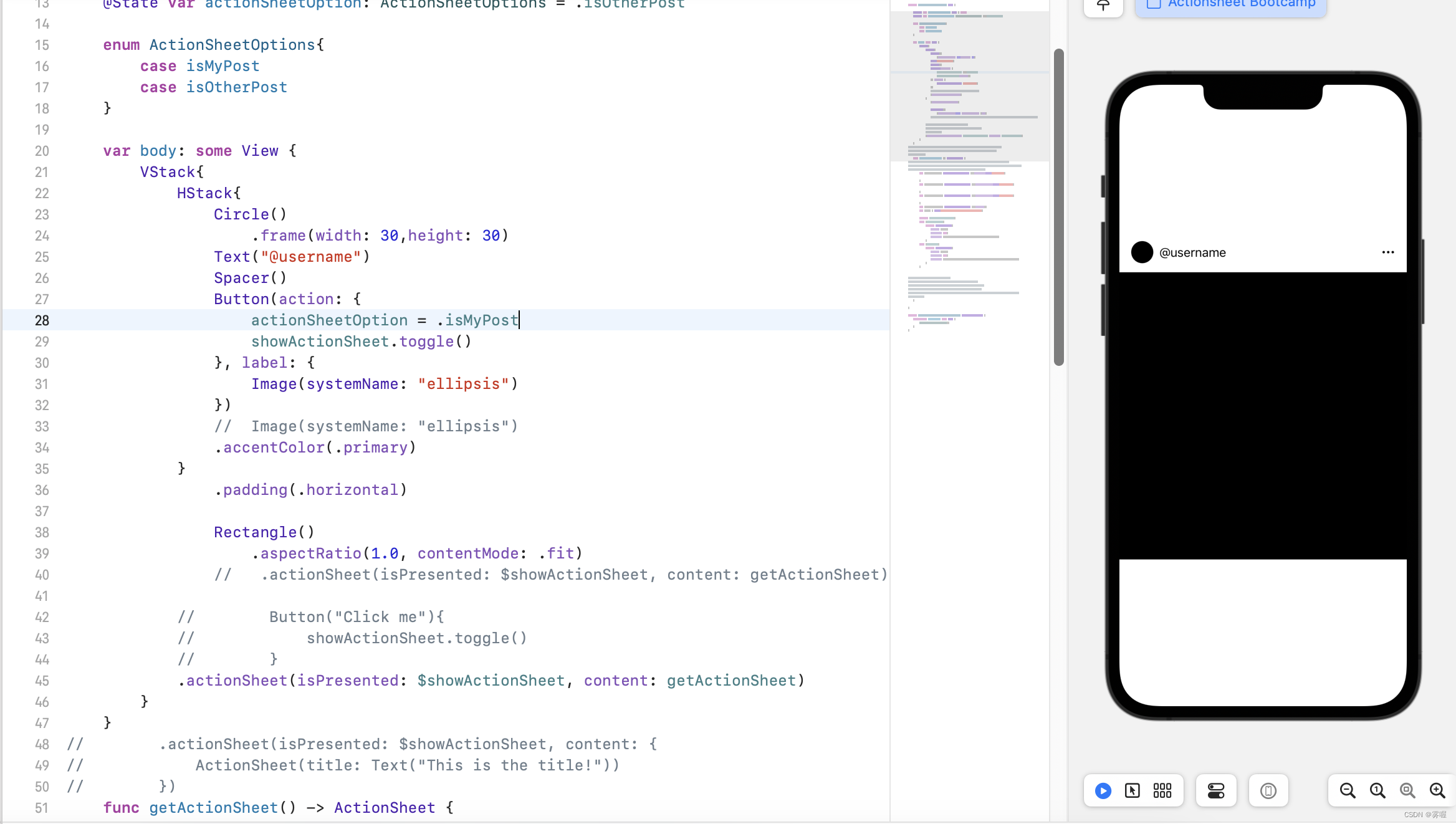Select the Actionsheet Bootcamp preview tab

1240,3
